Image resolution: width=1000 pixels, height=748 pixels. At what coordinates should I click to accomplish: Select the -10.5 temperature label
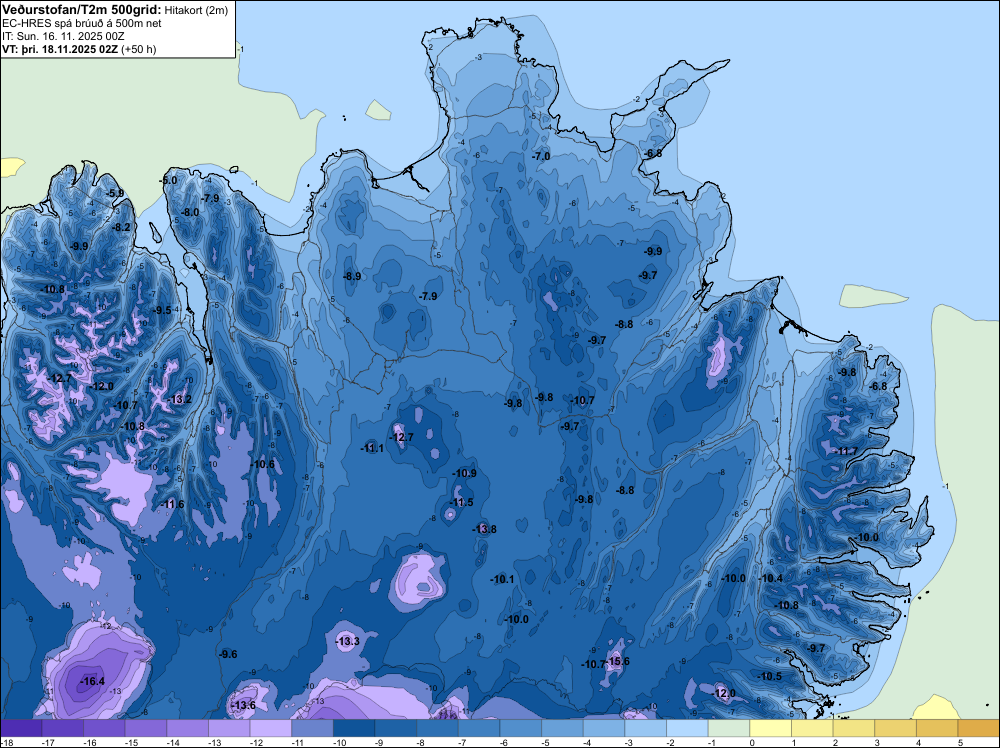click(770, 677)
